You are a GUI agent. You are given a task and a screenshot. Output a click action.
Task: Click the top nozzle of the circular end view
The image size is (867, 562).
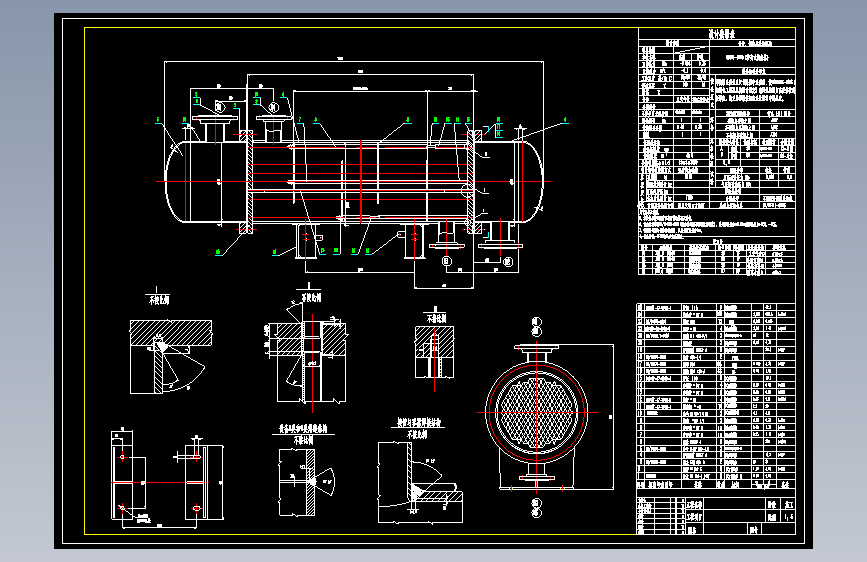coord(536,353)
